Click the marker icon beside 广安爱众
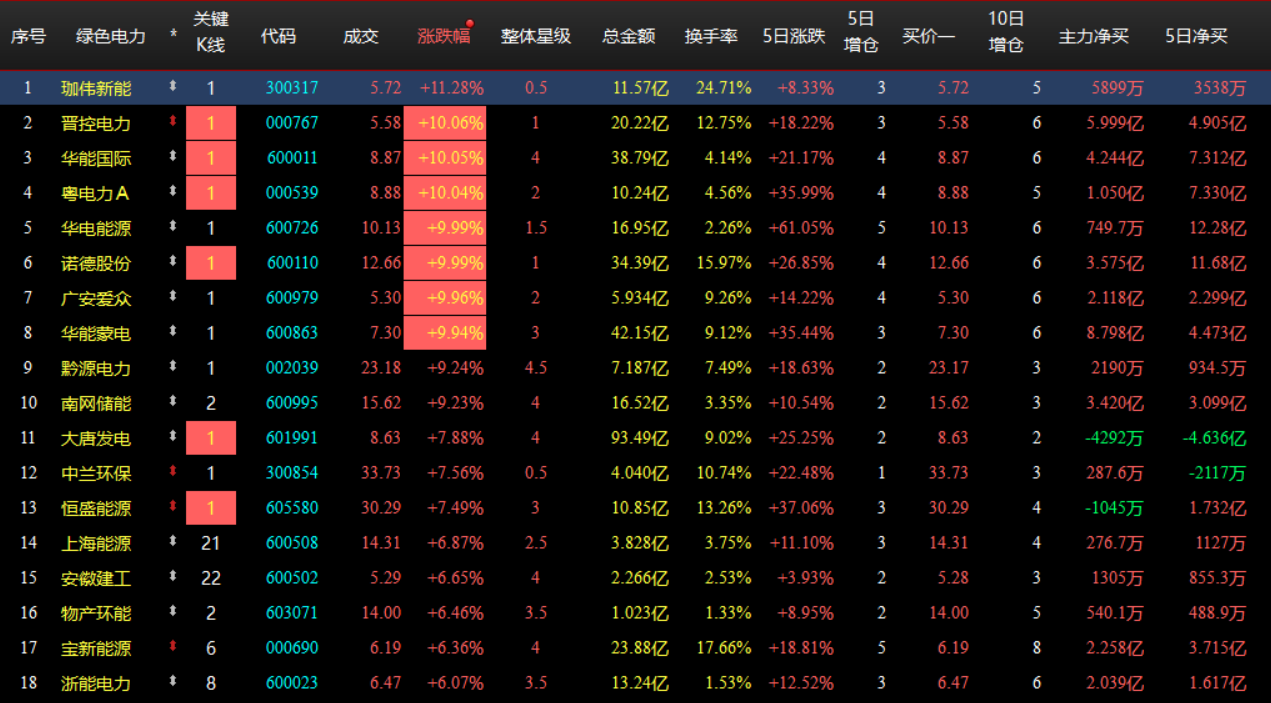The image size is (1271, 703). [x=173, y=298]
